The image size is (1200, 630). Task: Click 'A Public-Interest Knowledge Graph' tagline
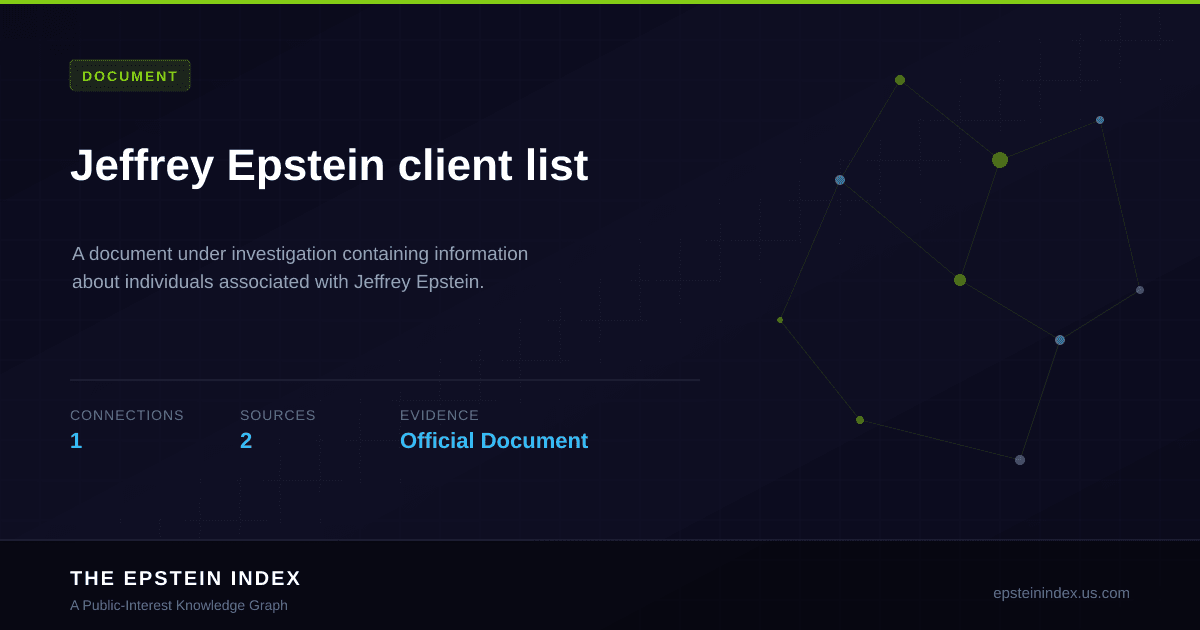pyautogui.click(x=179, y=605)
